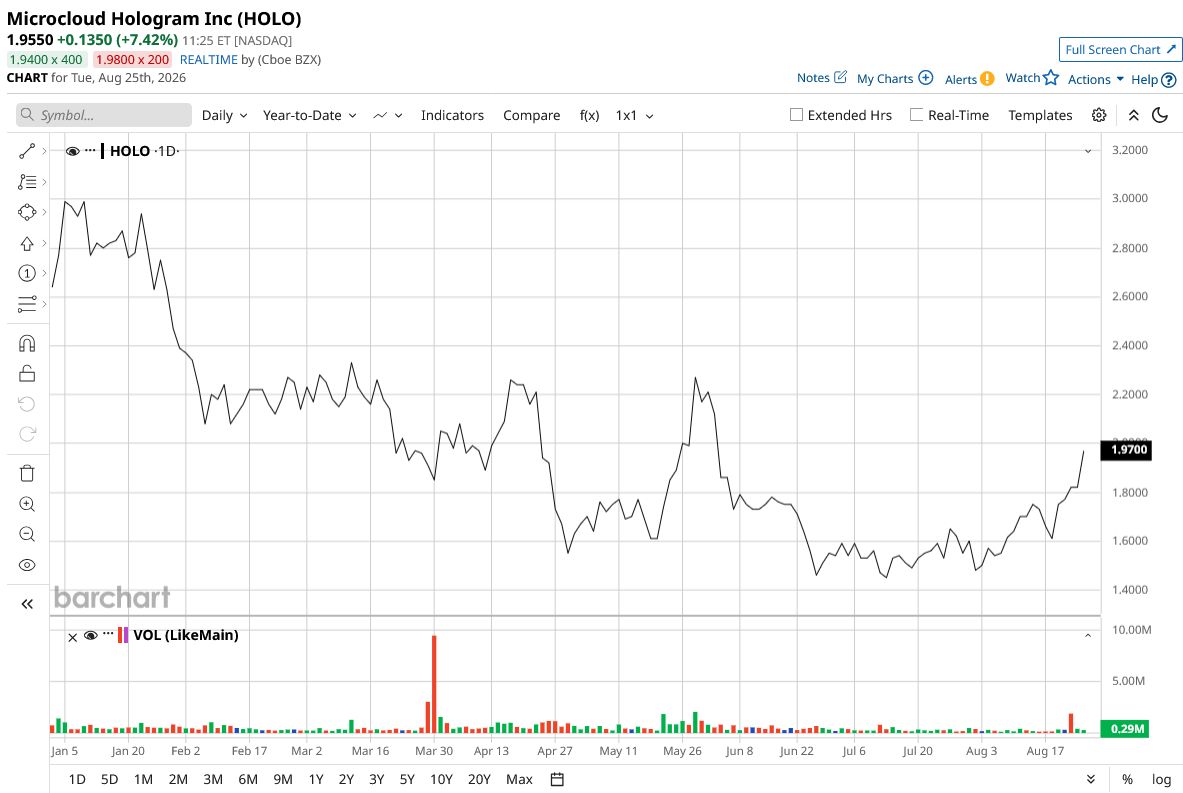Viewport: 1183px width, 793px height.
Task: Open HOLO series more options dots
Action: (91, 149)
